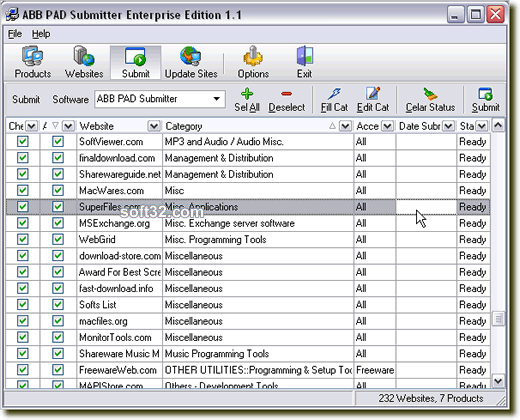Open the Website column filter dropdown
This screenshot has height=420, width=520.
(154, 126)
